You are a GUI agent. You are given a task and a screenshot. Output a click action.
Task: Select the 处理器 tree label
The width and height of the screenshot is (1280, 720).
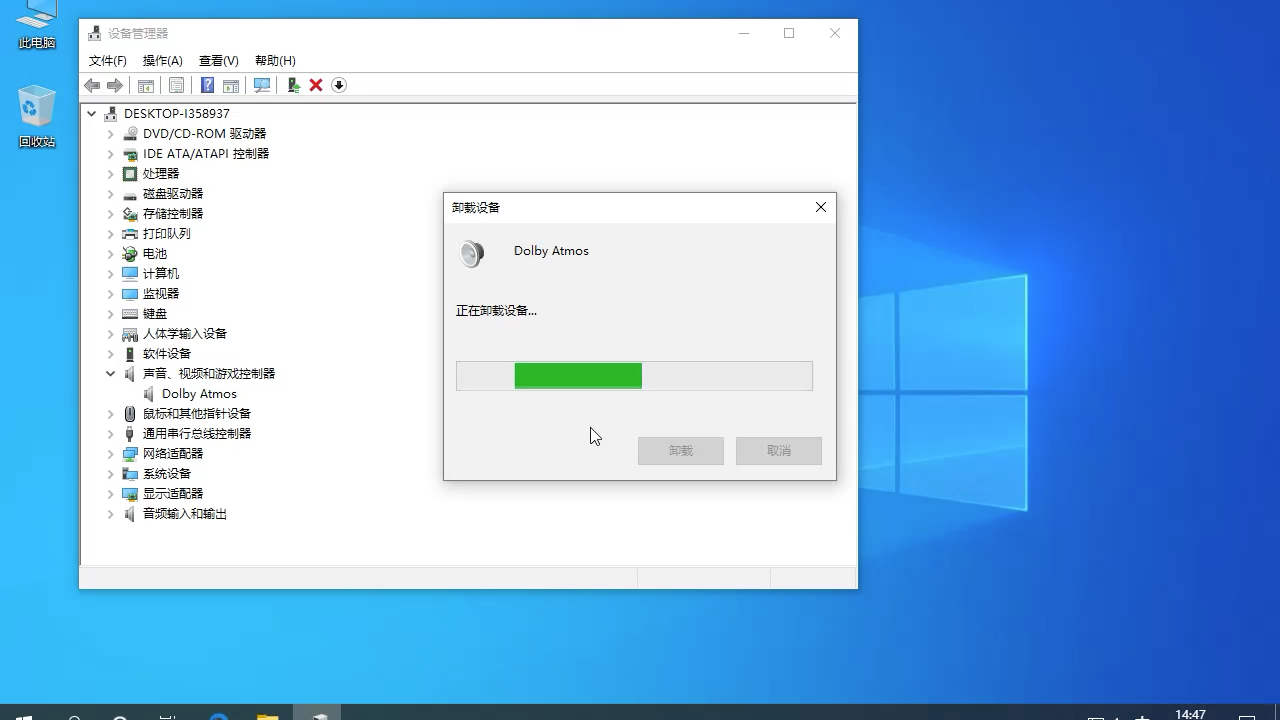[161, 174]
